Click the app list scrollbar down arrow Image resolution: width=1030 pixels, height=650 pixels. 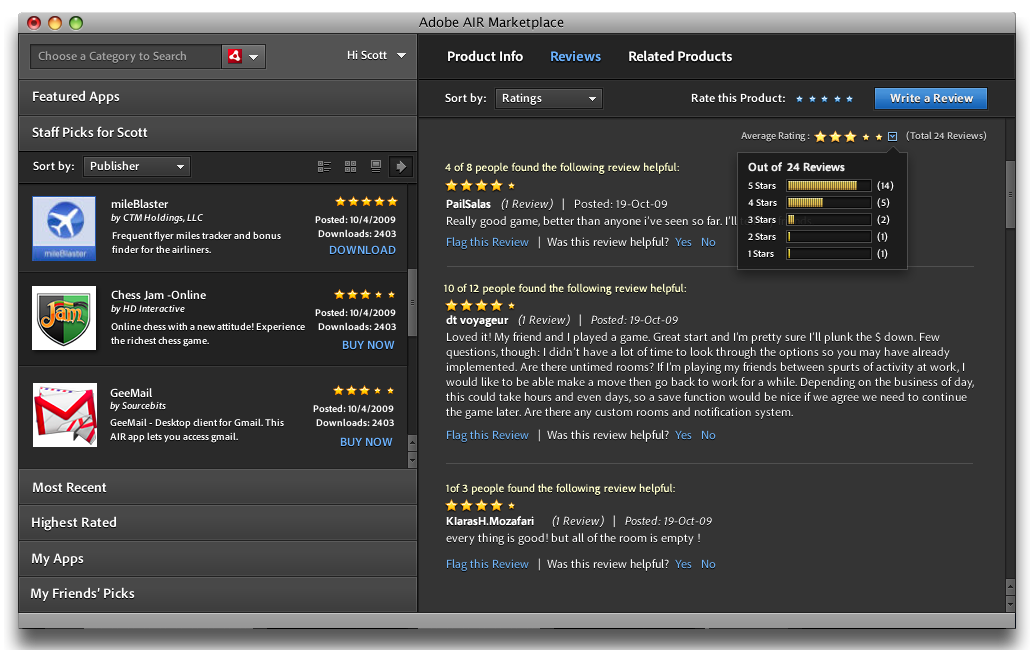[x=413, y=460]
